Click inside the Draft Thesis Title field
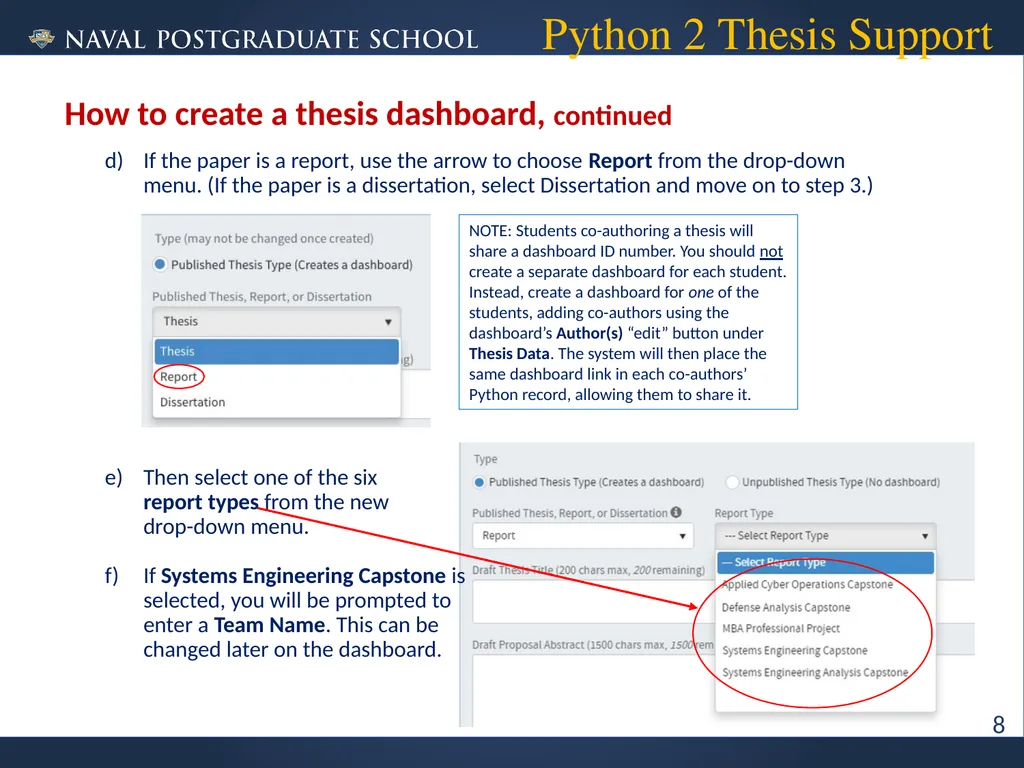This screenshot has height=768, width=1024. click(x=594, y=601)
